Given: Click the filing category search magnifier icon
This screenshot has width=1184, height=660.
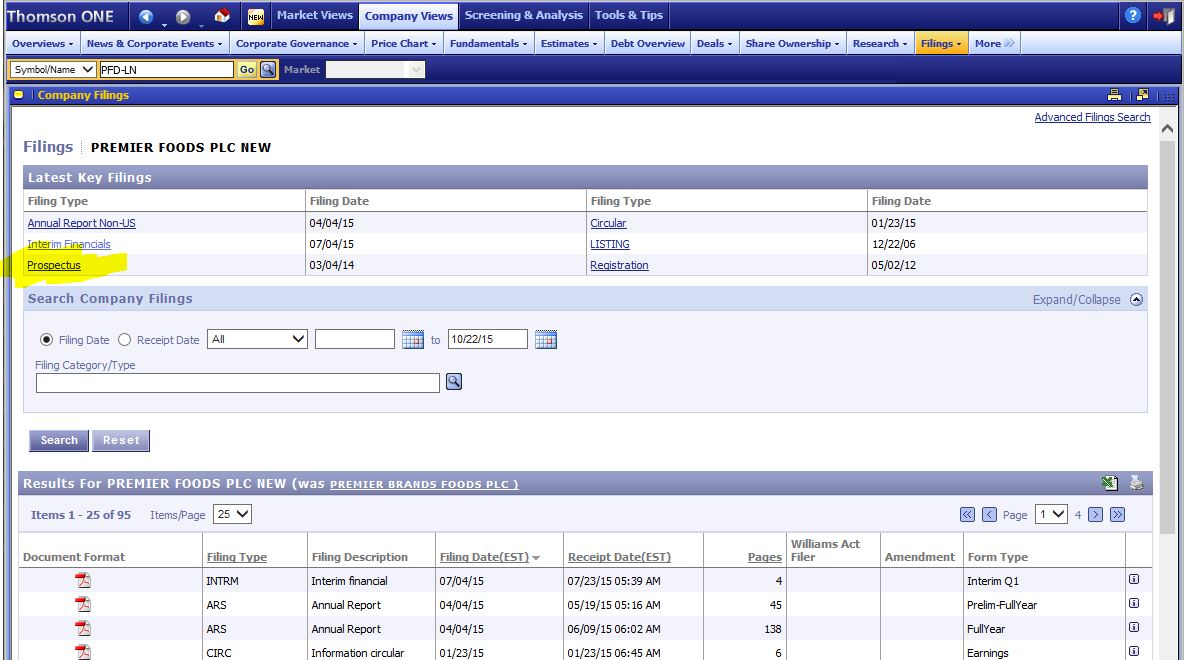Looking at the screenshot, I should click(454, 382).
